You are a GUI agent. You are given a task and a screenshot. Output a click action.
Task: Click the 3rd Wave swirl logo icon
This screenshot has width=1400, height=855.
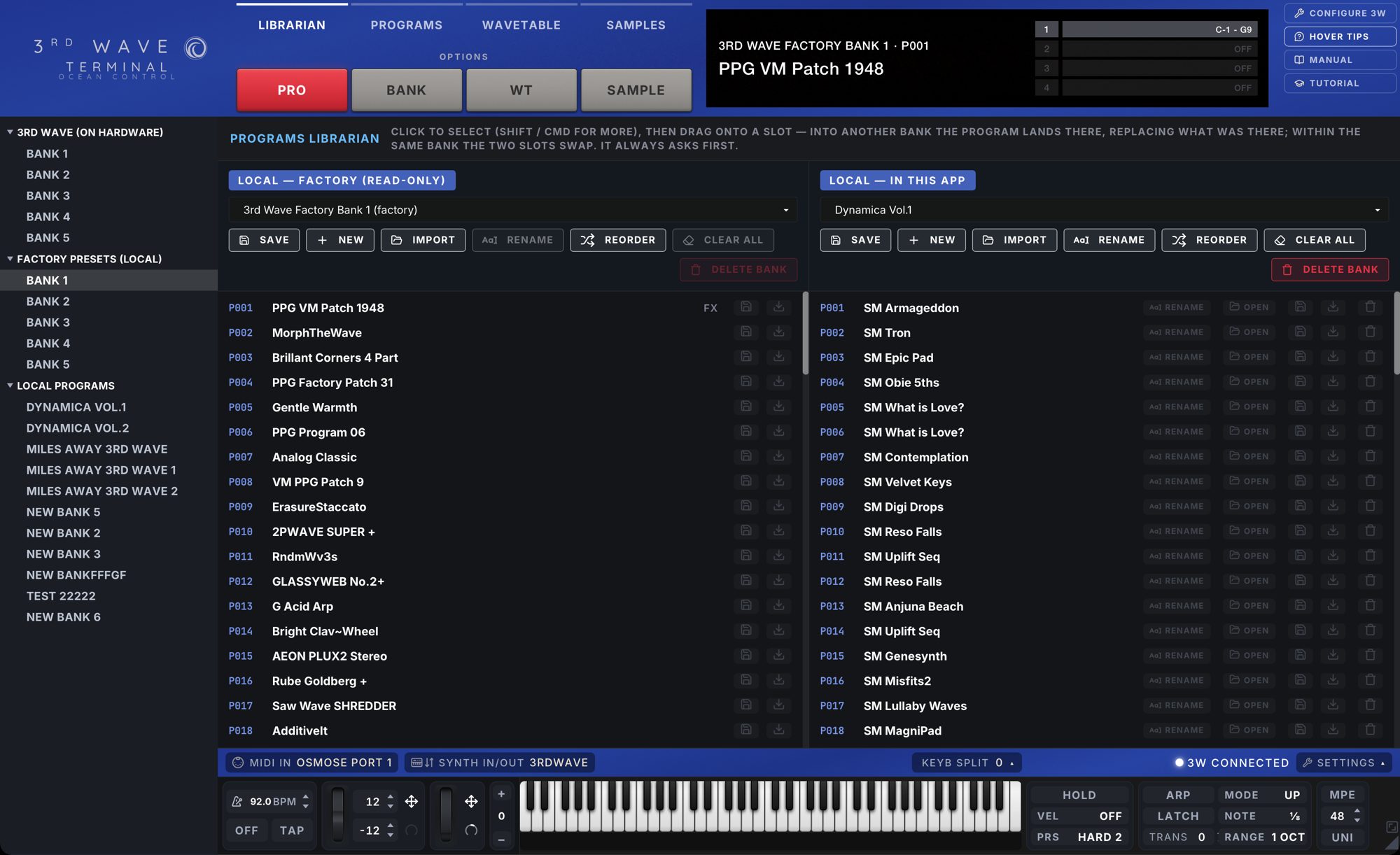click(x=196, y=48)
